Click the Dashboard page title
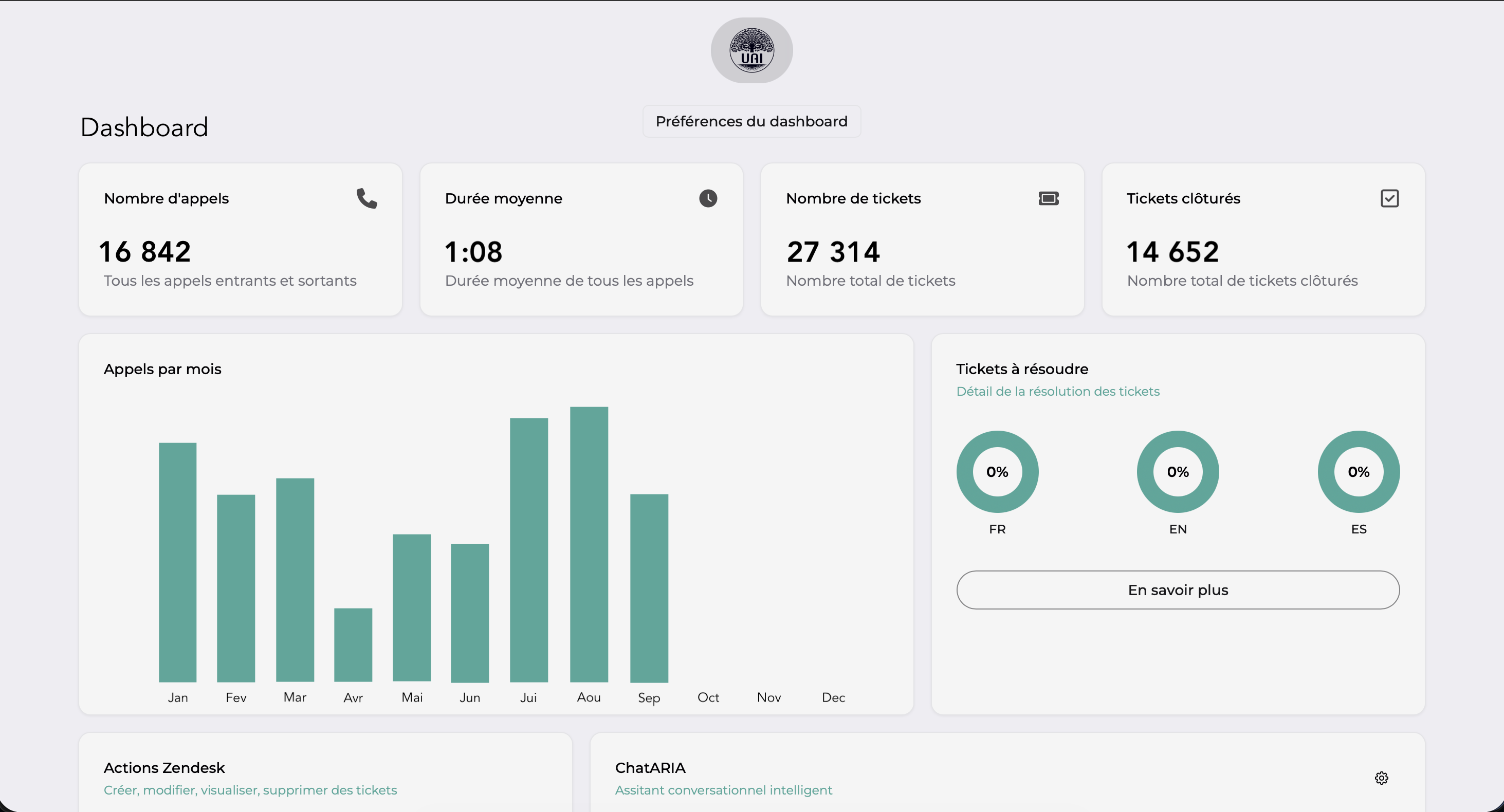Viewport: 1504px width, 812px height. coord(144,126)
